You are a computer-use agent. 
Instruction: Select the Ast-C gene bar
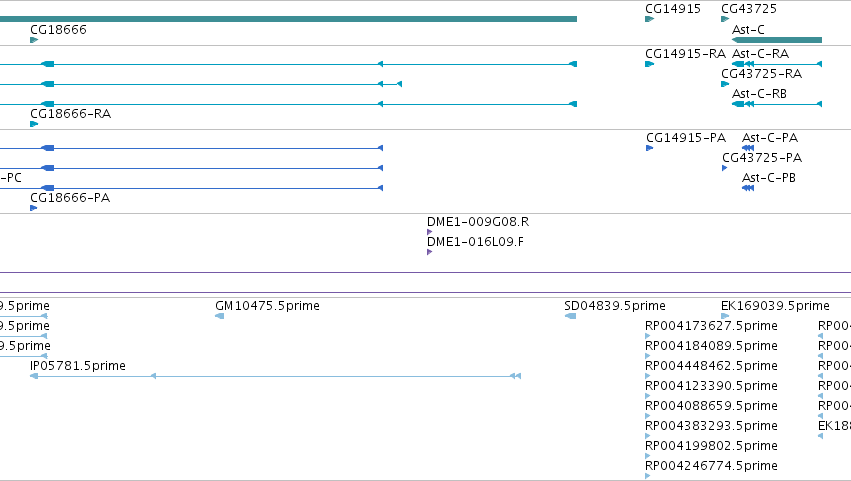(x=777, y=40)
